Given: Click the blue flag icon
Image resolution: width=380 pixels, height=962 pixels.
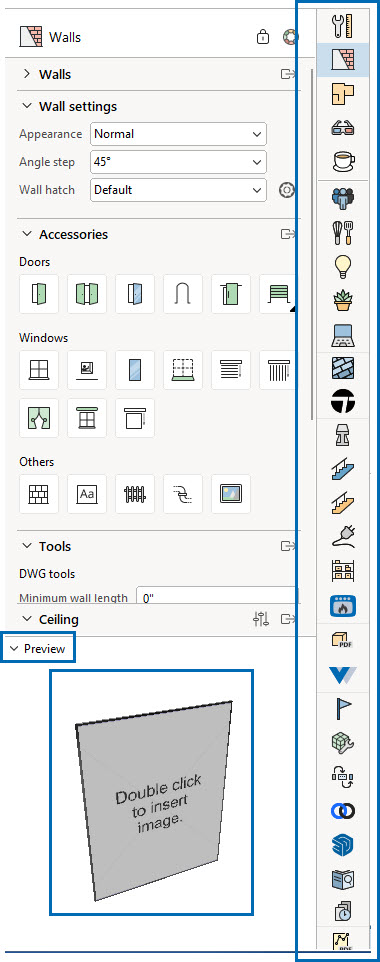Looking at the screenshot, I should [343, 709].
